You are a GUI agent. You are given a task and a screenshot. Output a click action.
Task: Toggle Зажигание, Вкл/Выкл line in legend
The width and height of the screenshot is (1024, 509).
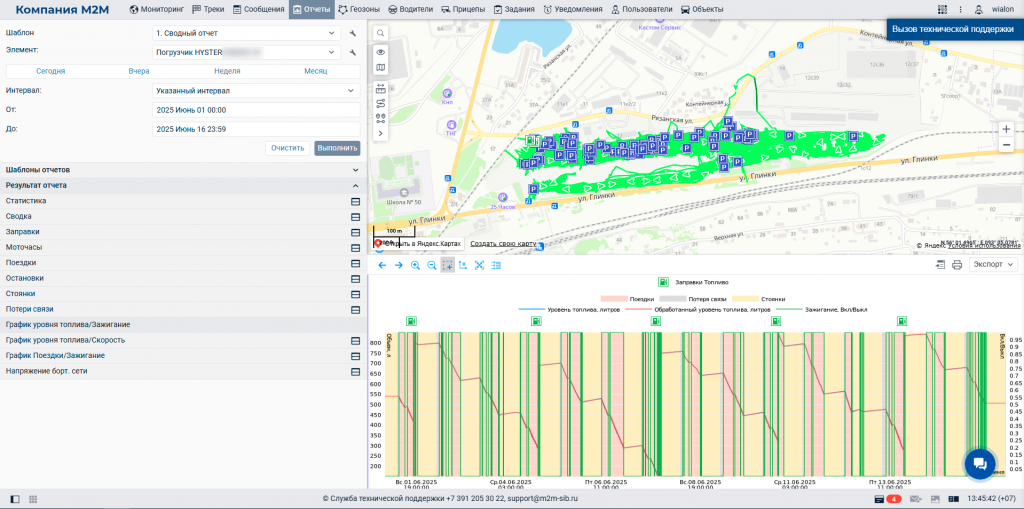pyautogui.click(x=820, y=309)
